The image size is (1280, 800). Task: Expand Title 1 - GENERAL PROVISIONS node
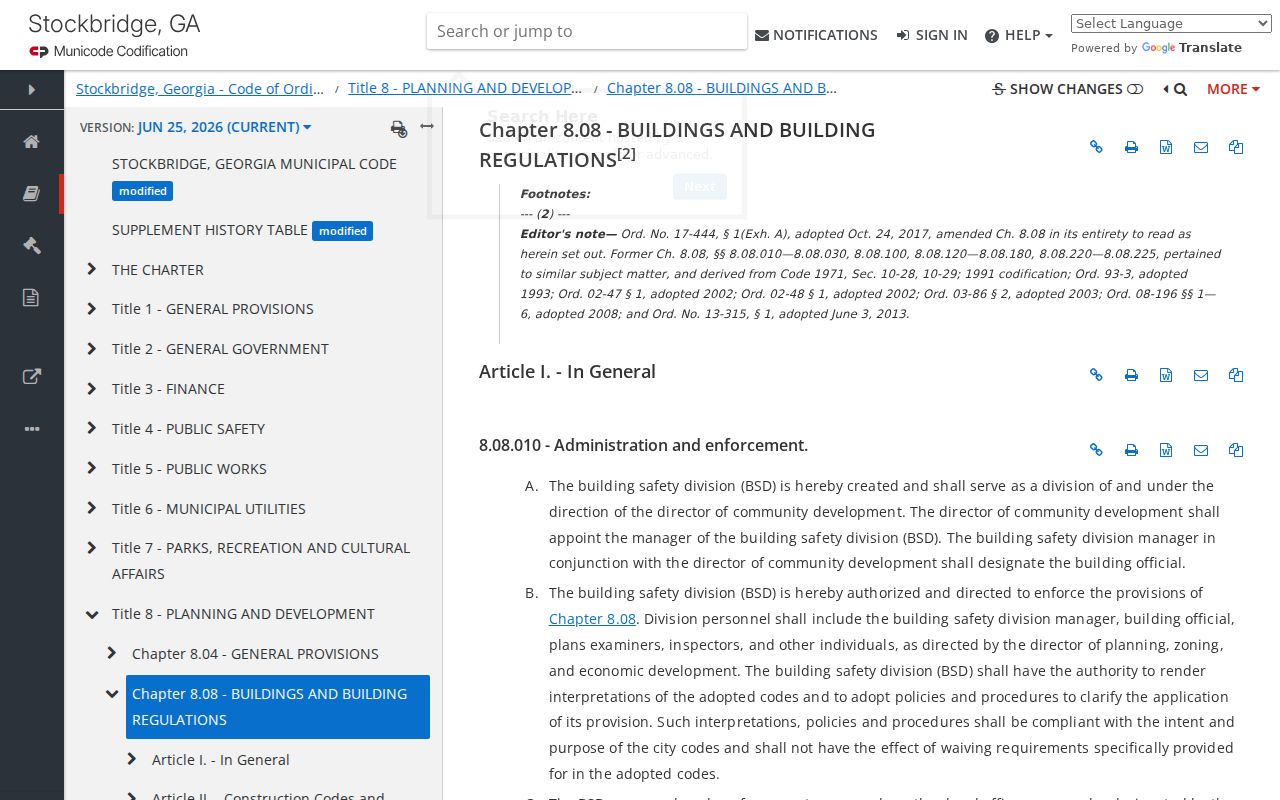point(91,309)
